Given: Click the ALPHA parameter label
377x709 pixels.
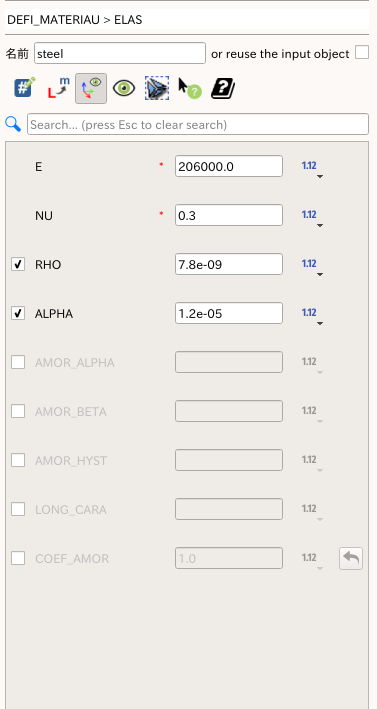Looking at the screenshot, I should (54, 314).
